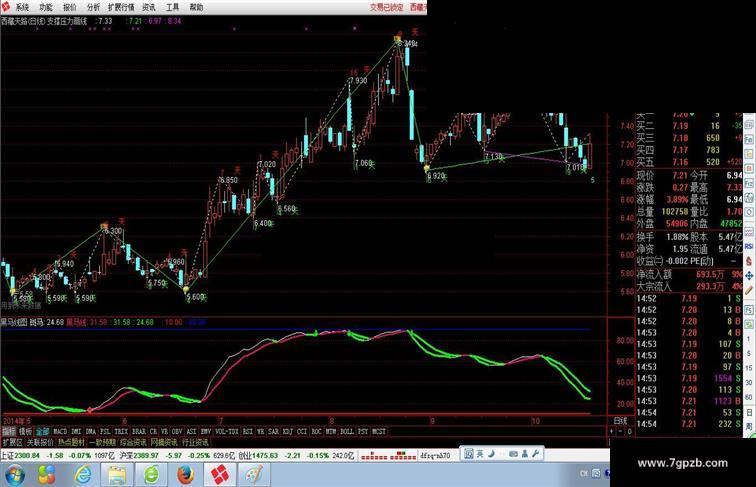Switch indicator to OBV

pos(177,432)
